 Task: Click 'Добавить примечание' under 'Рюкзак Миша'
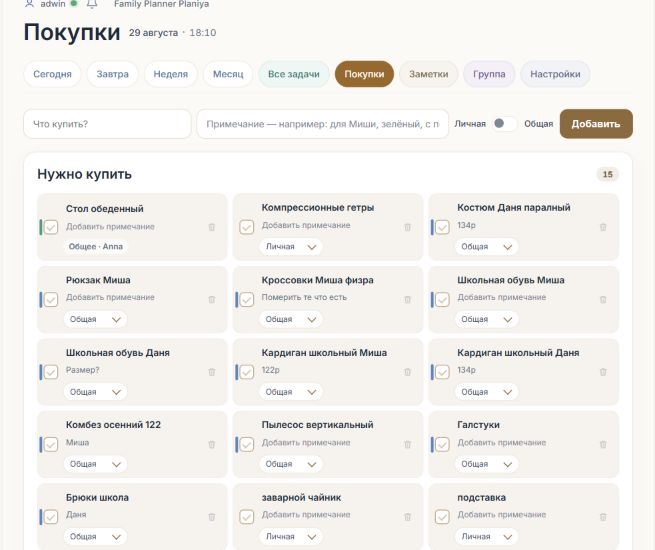(110, 297)
